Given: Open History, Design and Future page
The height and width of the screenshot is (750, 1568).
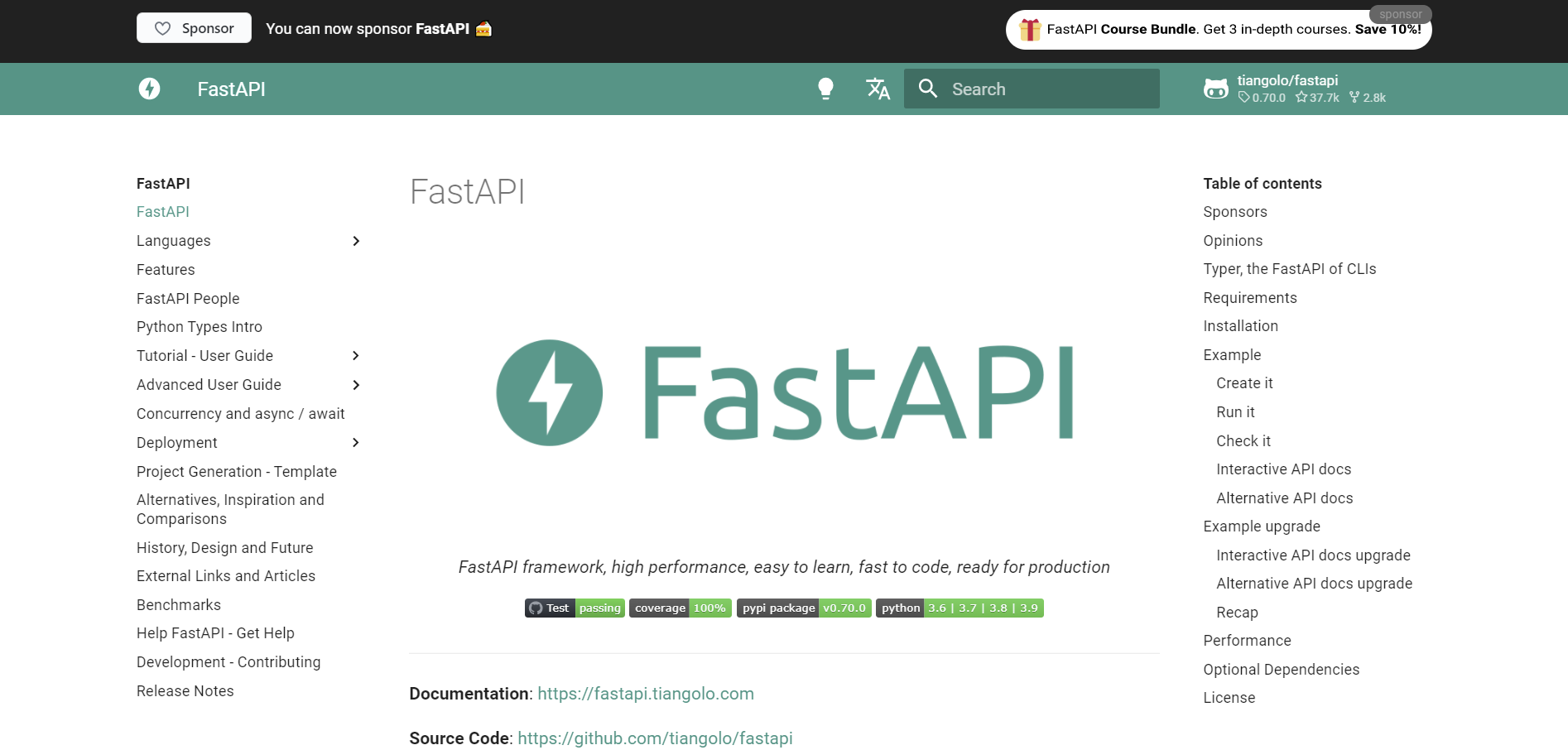Looking at the screenshot, I should click(x=225, y=548).
